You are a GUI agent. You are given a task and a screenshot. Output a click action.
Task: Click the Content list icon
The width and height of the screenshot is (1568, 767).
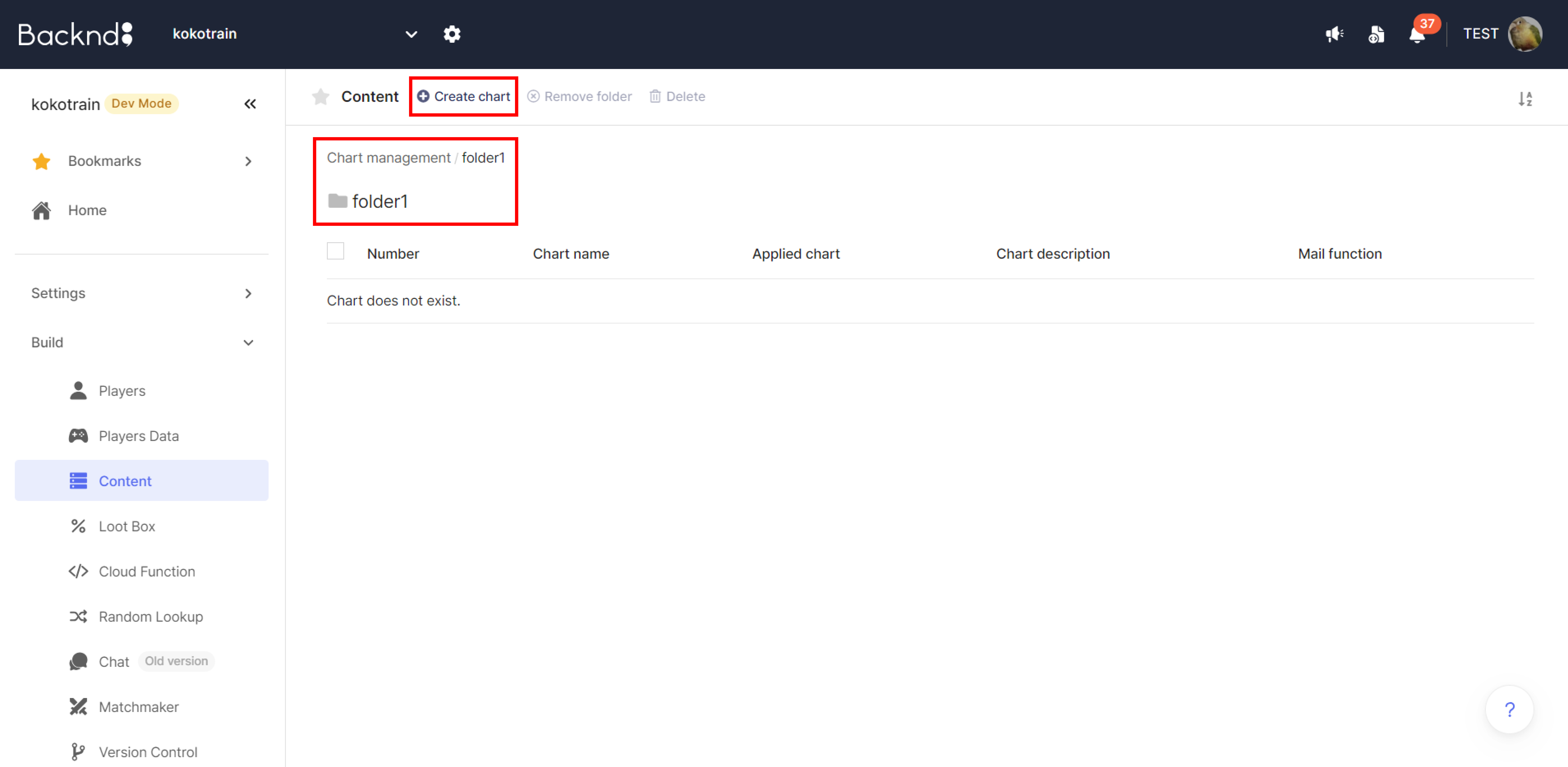click(78, 481)
